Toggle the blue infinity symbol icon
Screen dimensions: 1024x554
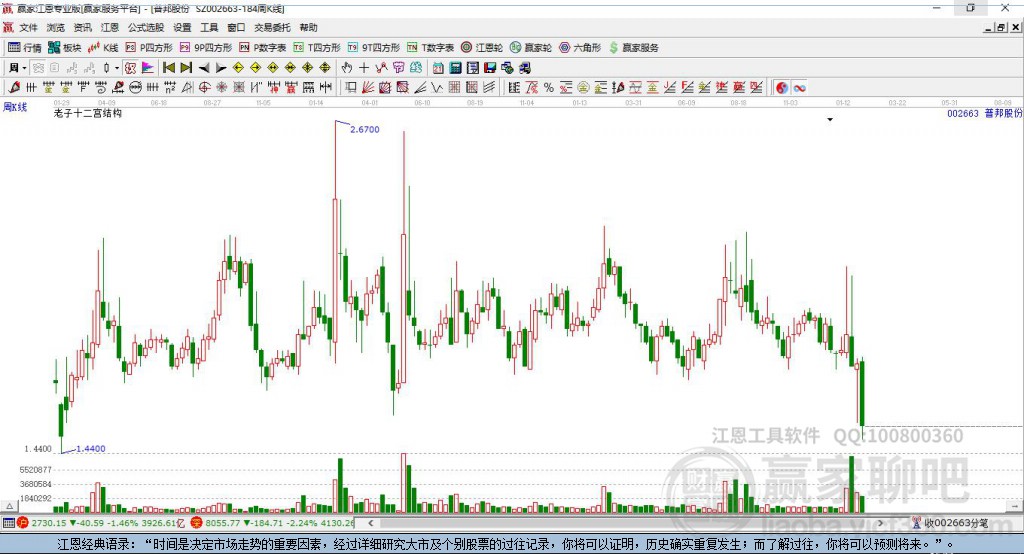(799, 88)
